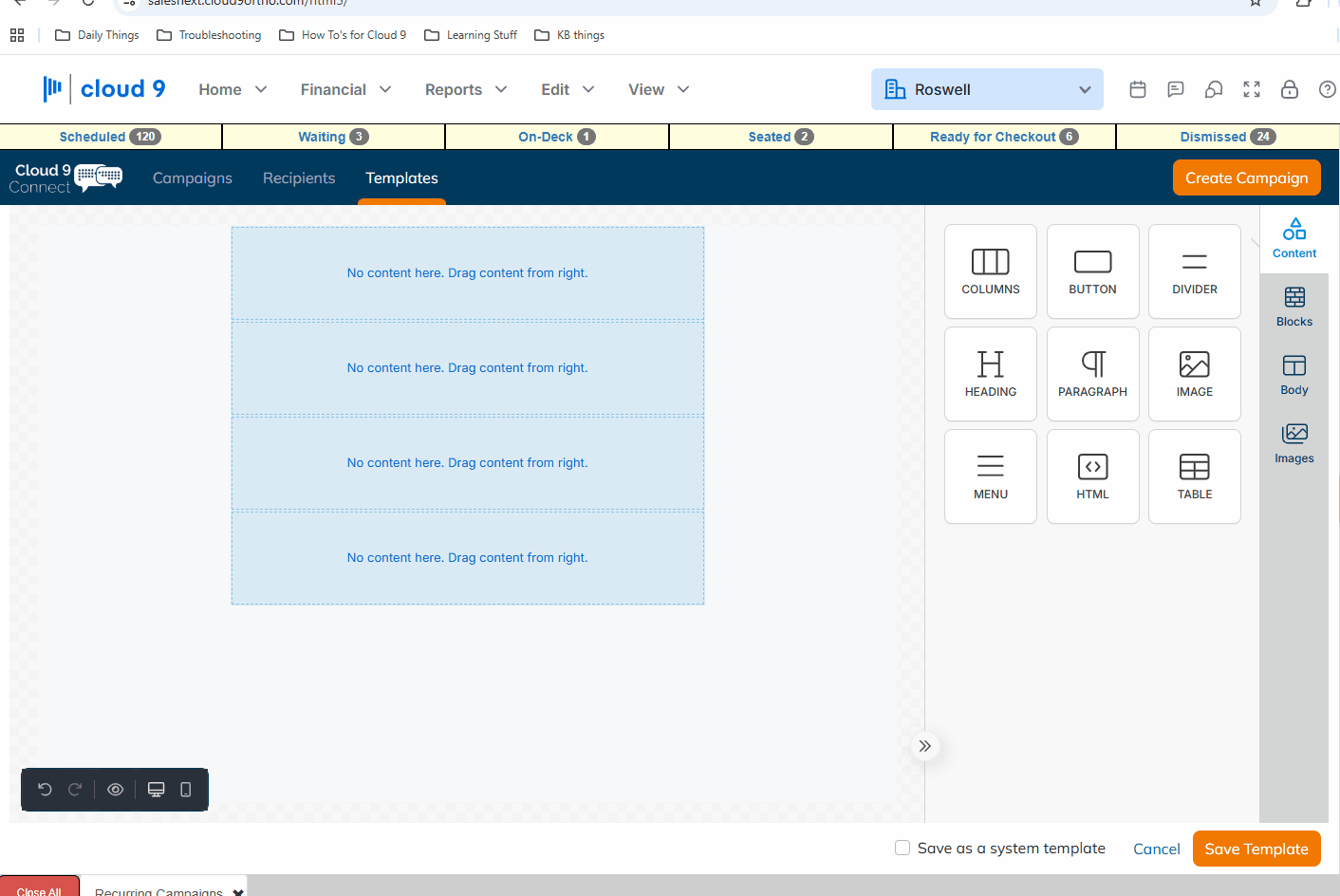Open the browser apps grid icon
The height and width of the screenshot is (896, 1340).
pyautogui.click(x=17, y=35)
